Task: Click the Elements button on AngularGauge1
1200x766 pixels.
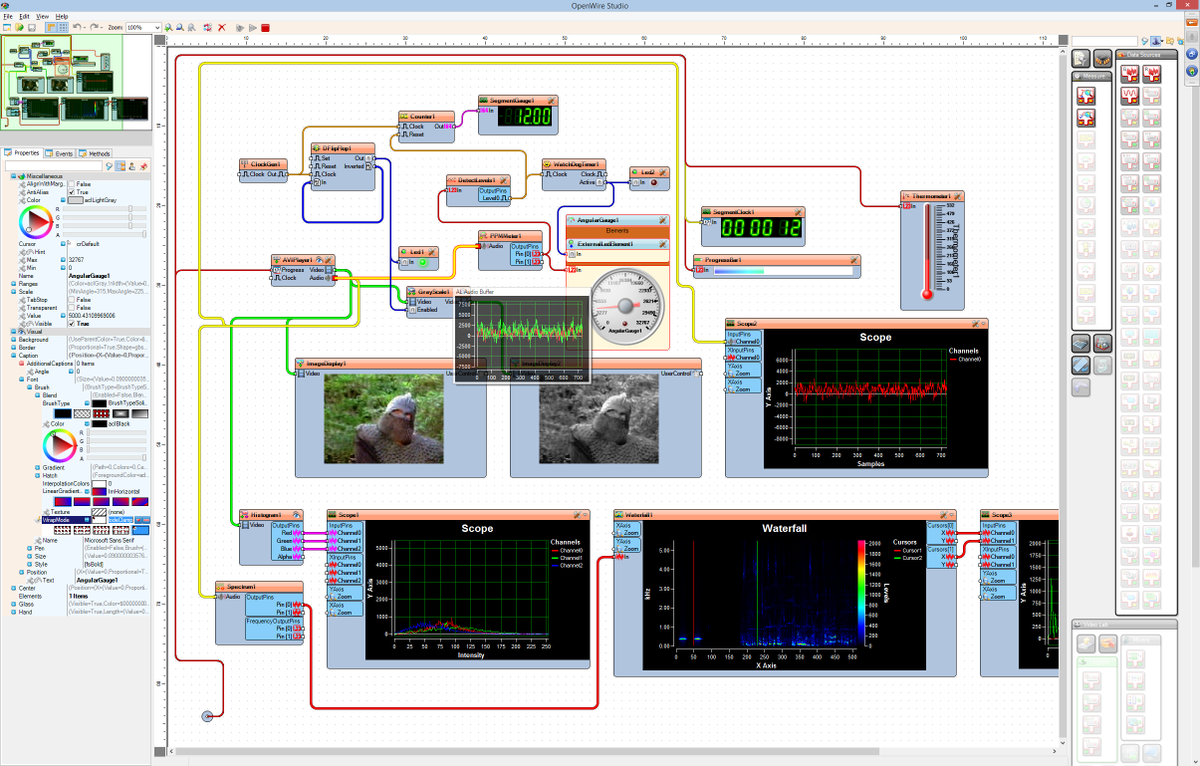Action: pos(617,230)
